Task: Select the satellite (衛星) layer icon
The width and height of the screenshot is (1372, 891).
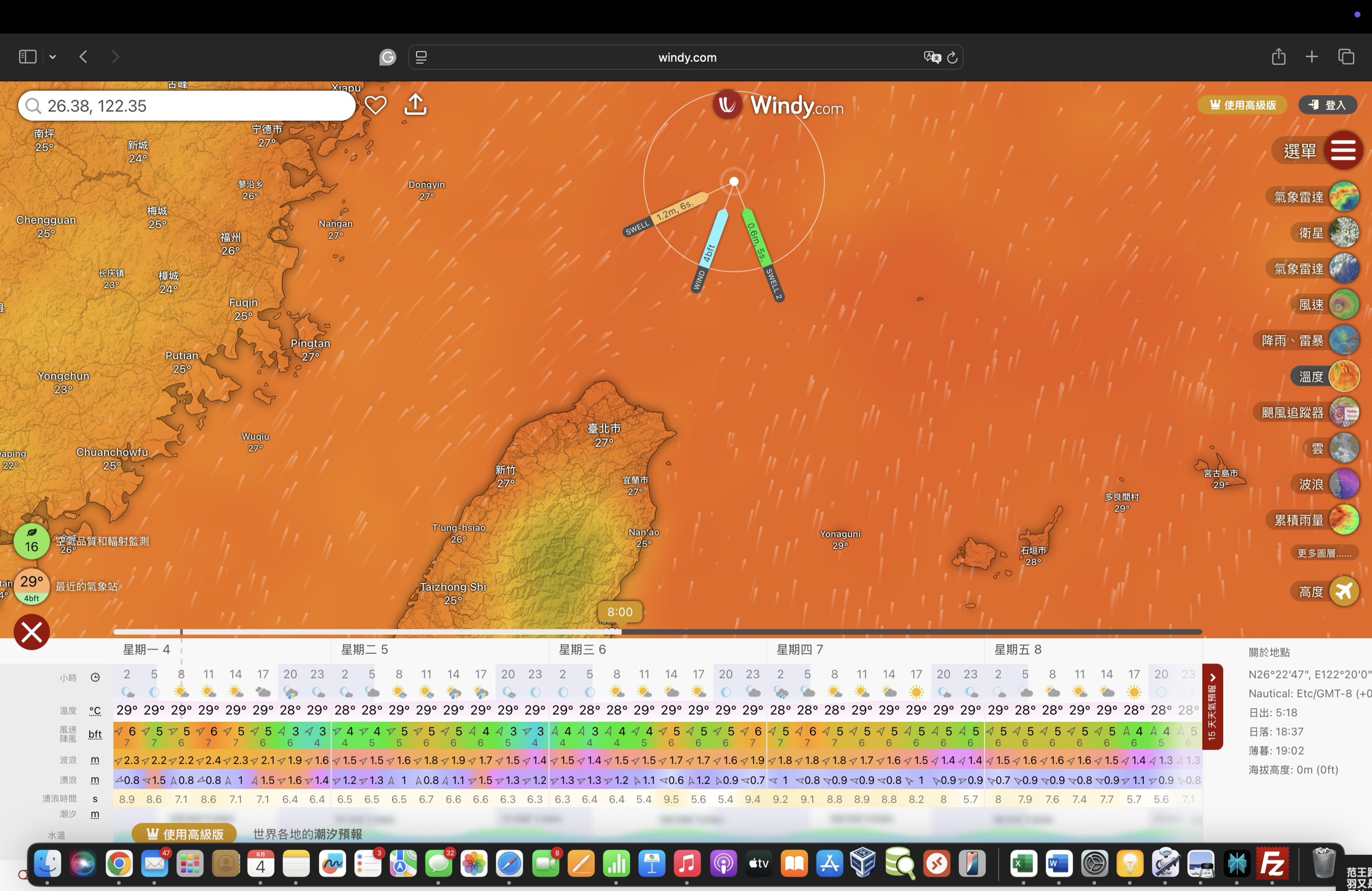Action: pos(1344,233)
